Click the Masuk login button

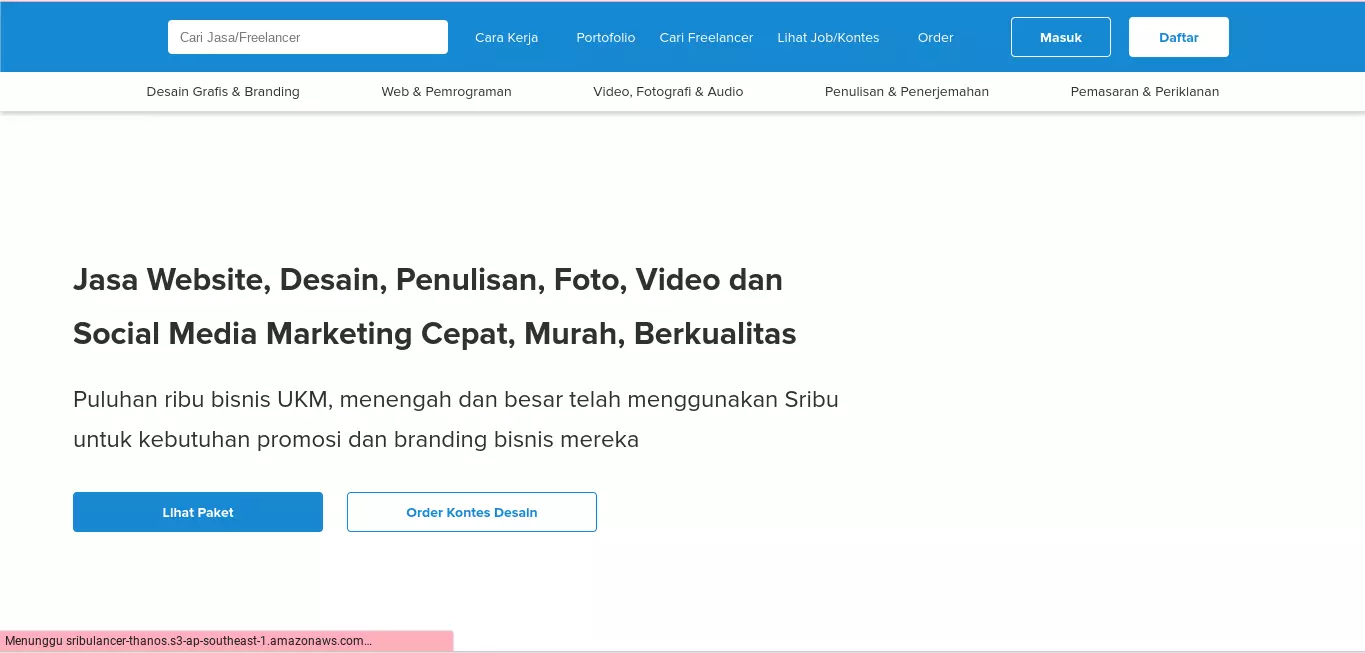(x=1061, y=37)
